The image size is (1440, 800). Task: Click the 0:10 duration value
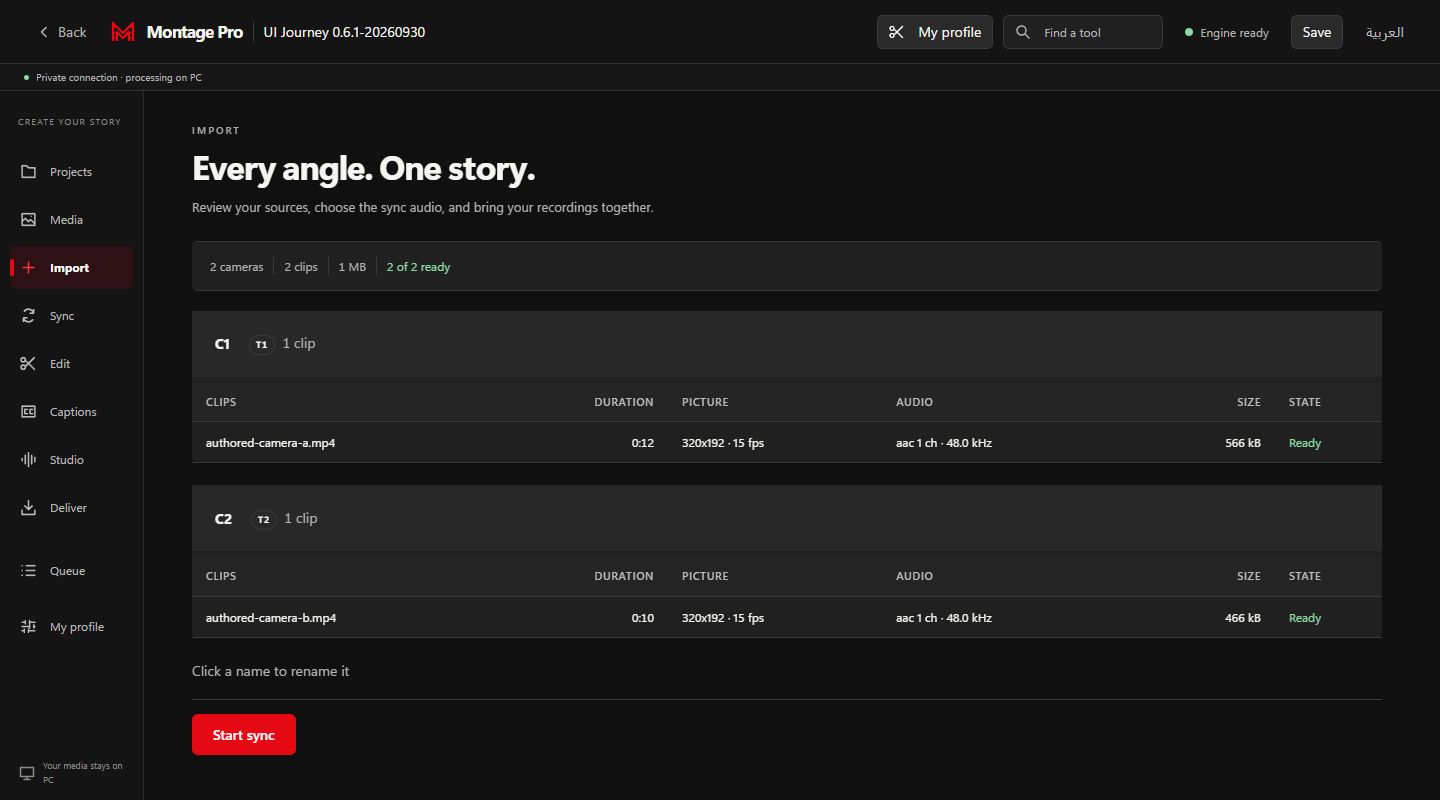(x=643, y=618)
